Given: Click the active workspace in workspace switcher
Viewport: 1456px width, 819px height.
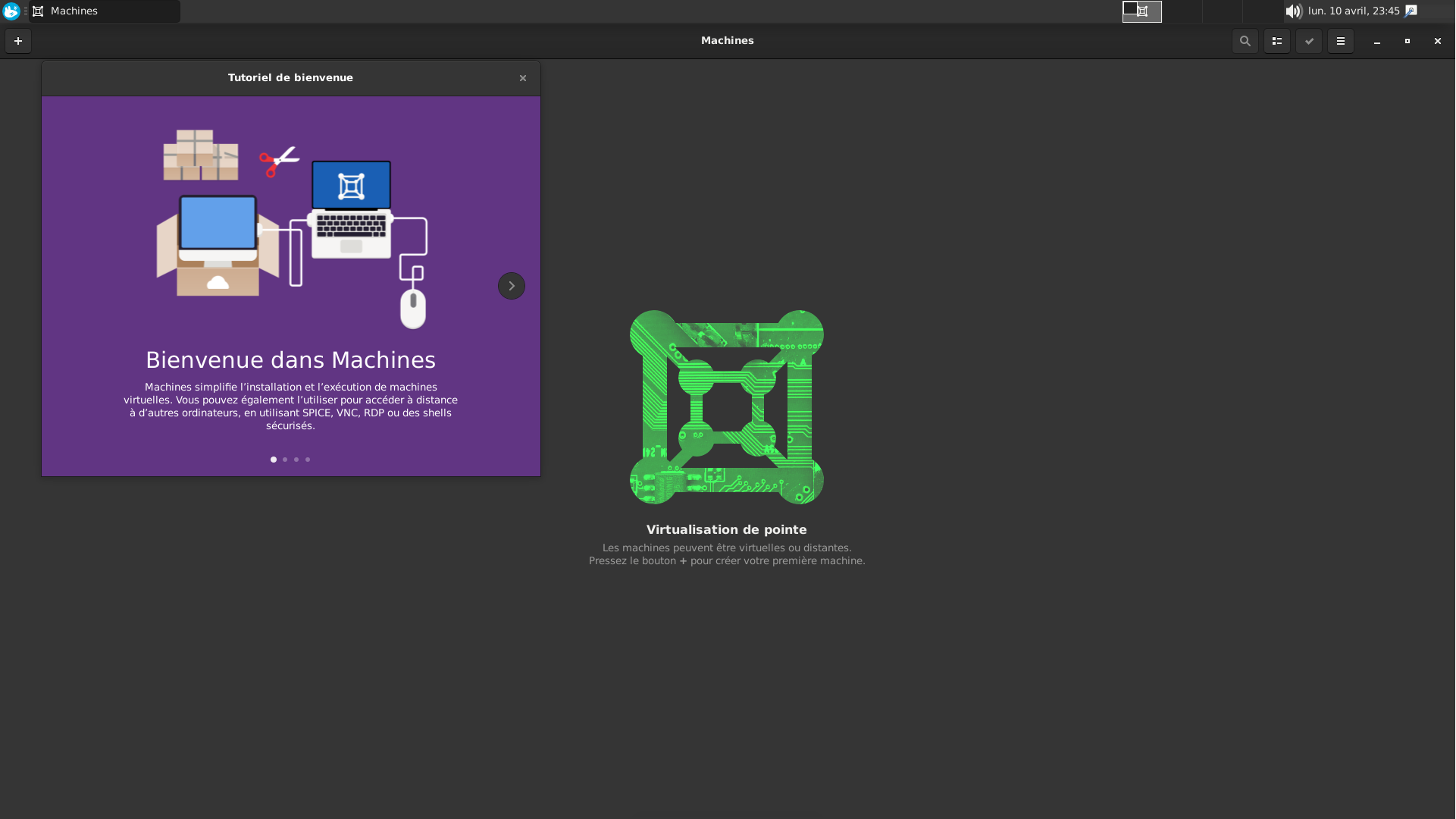Looking at the screenshot, I should pyautogui.click(x=1141, y=11).
